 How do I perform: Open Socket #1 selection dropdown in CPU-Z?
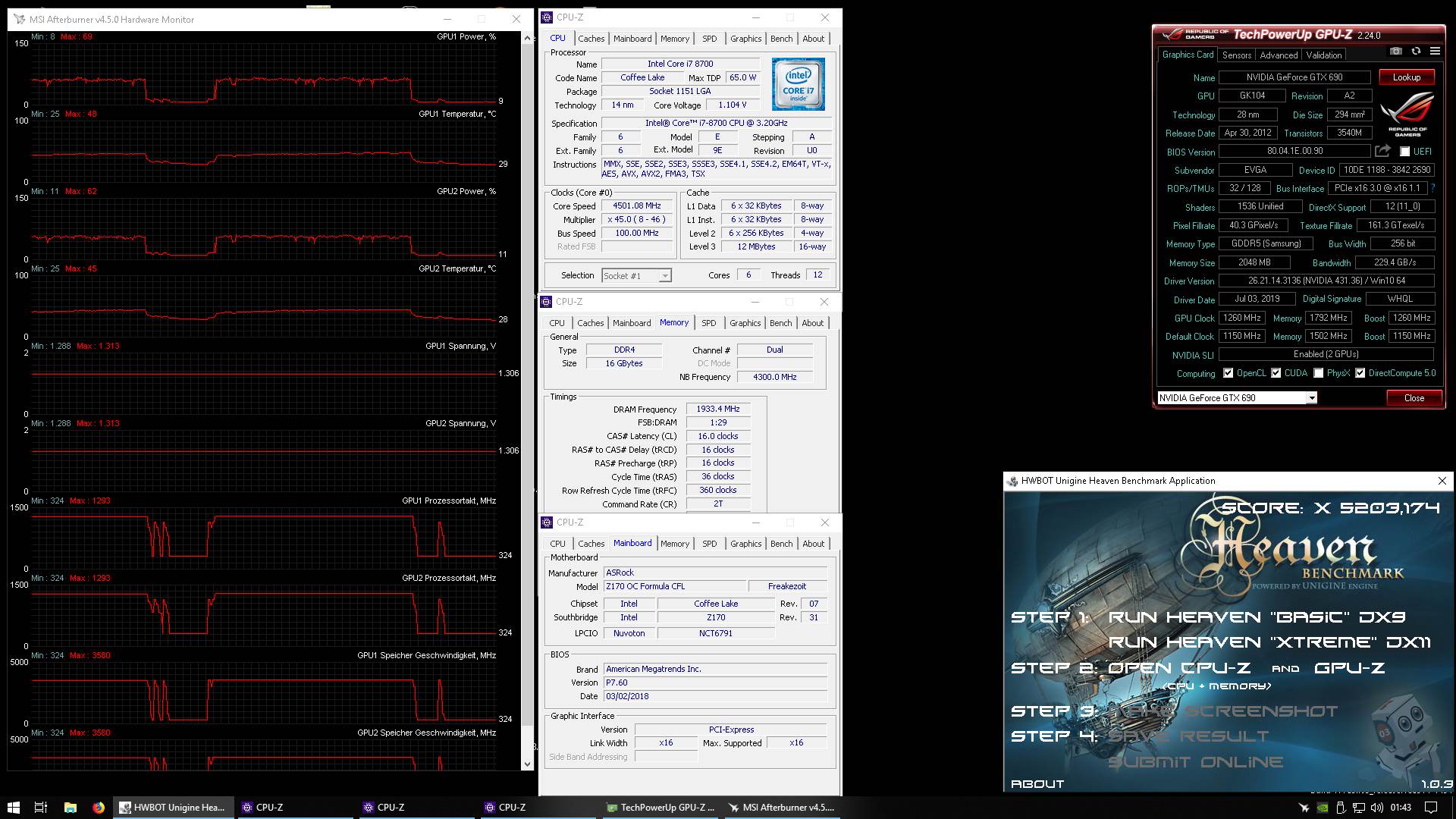pyautogui.click(x=664, y=276)
